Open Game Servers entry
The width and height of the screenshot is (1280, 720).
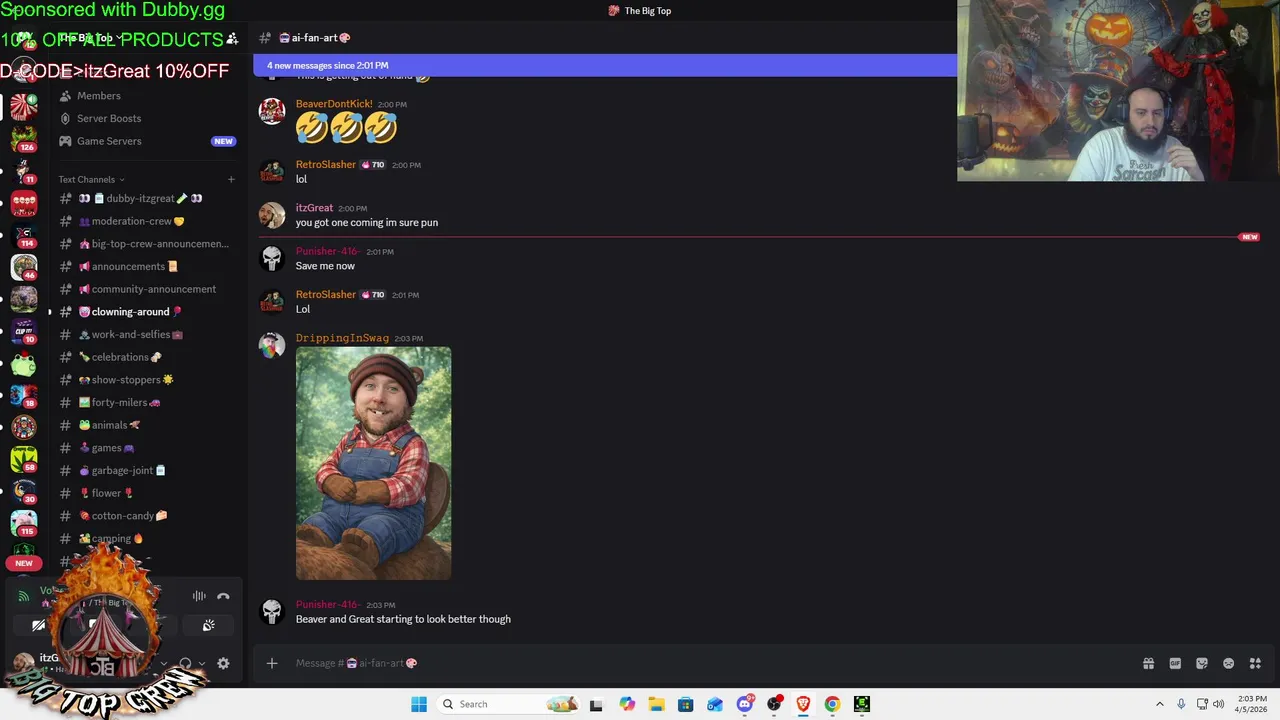[147, 141]
